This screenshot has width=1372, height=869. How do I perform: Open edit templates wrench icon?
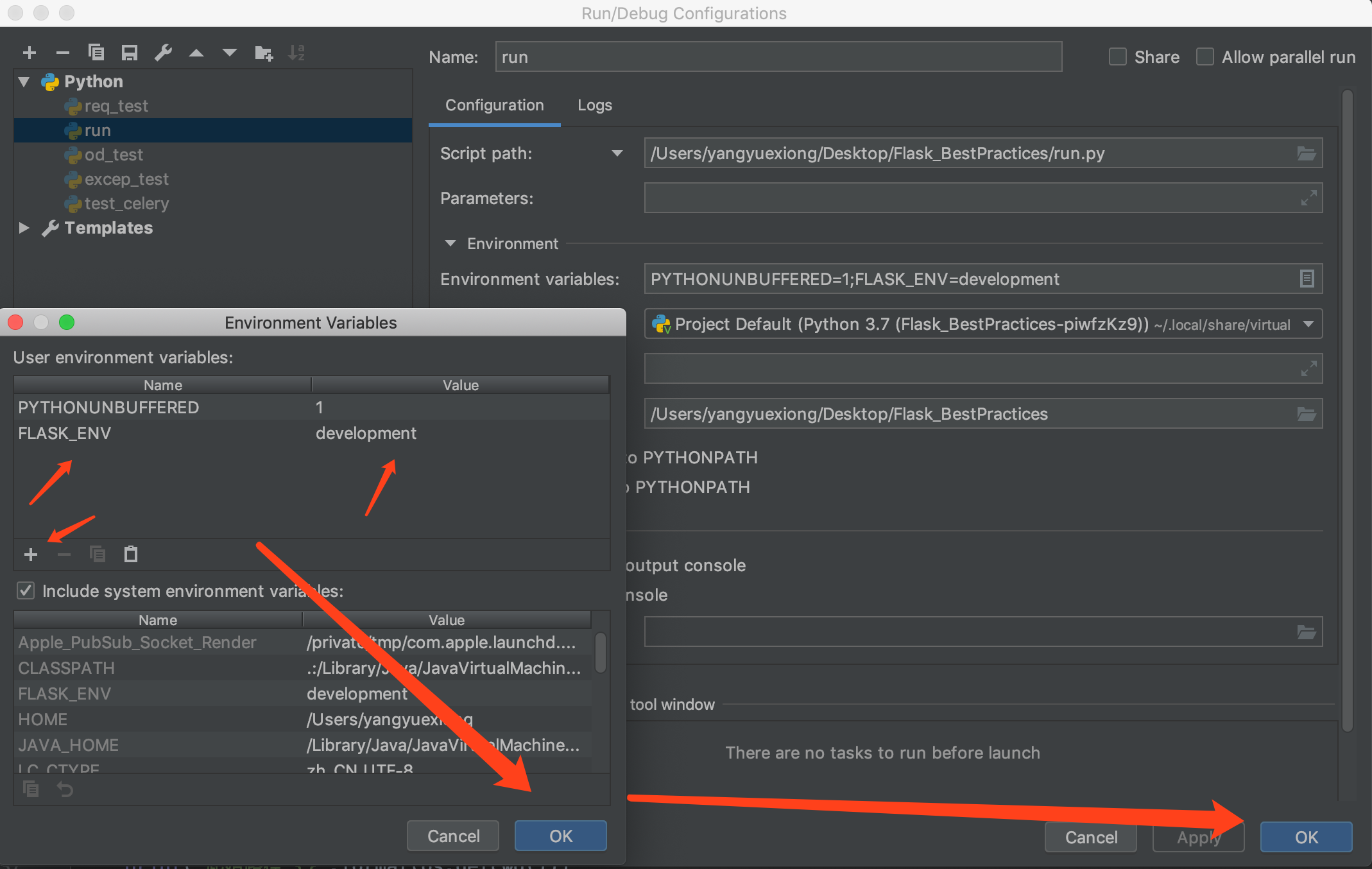[x=163, y=53]
